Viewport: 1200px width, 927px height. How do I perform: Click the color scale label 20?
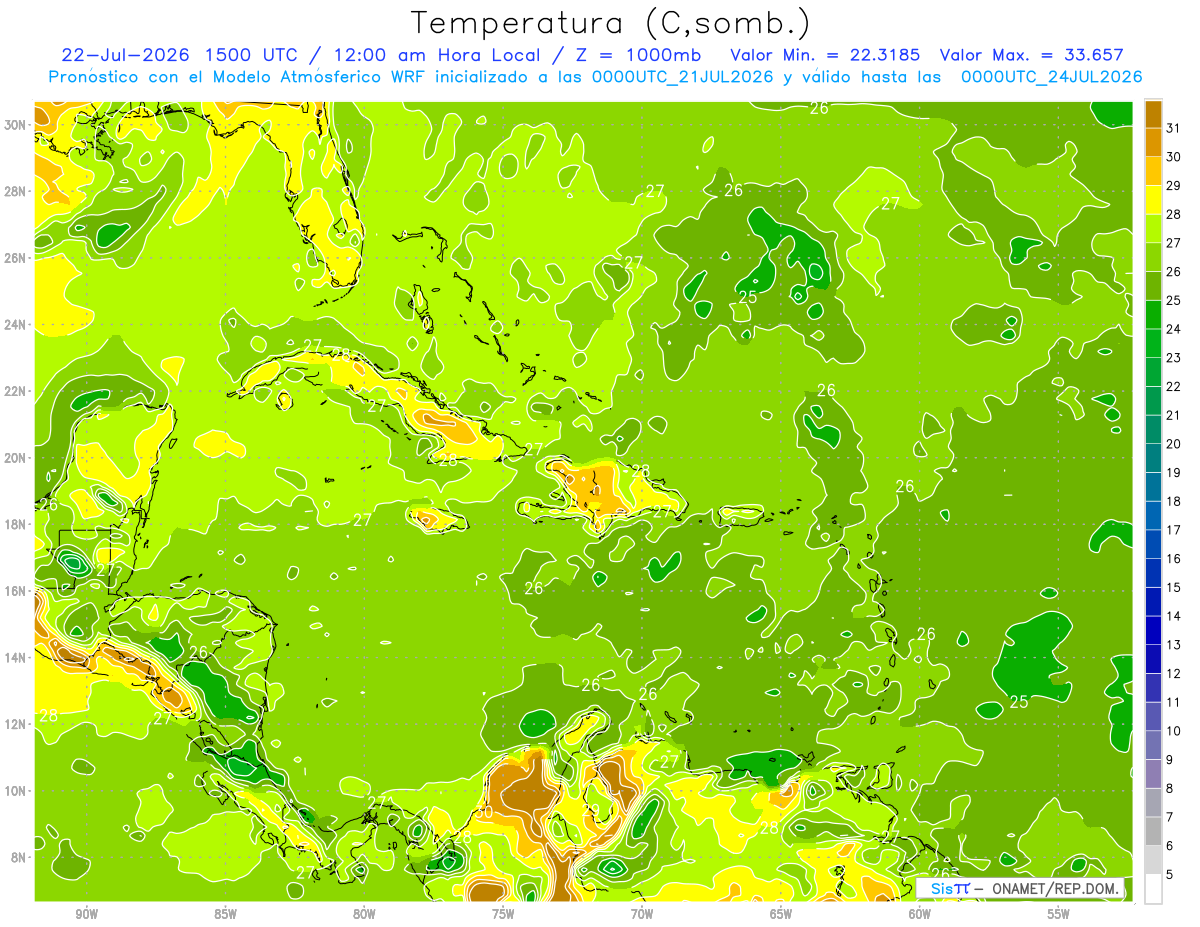coord(1174,444)
